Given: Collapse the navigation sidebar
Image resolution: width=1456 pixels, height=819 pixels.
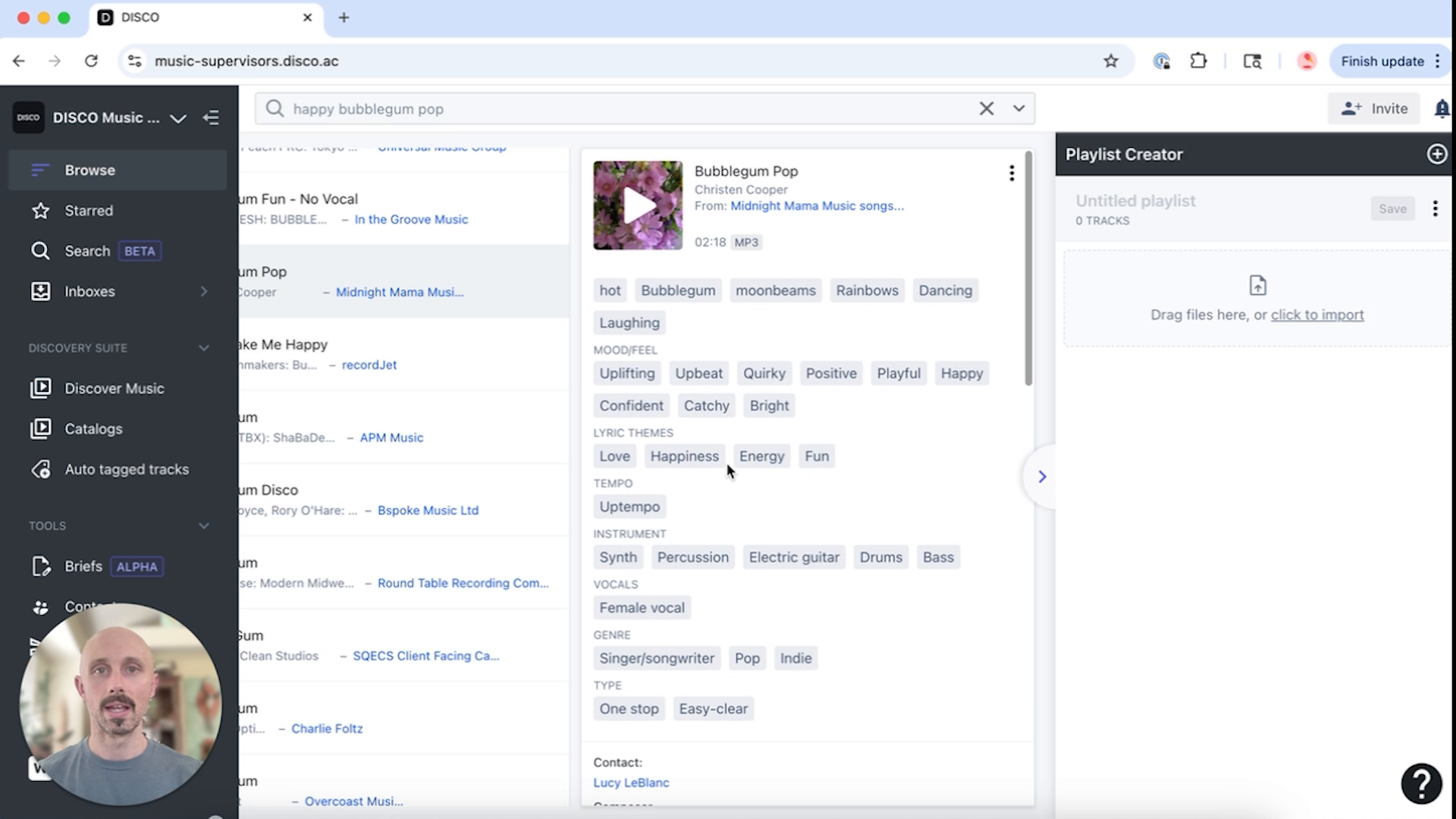Looking at the screenshot, I should click(211, 118).
